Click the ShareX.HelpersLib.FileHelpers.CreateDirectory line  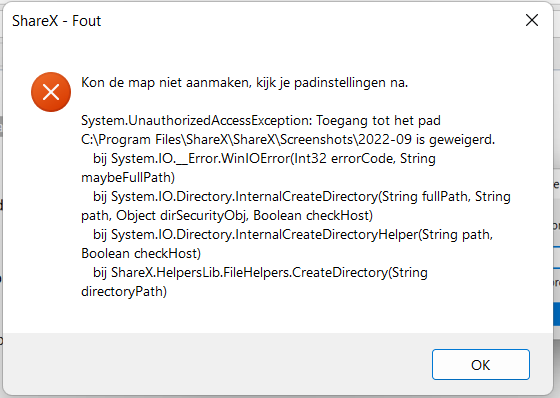pos(260,273)
